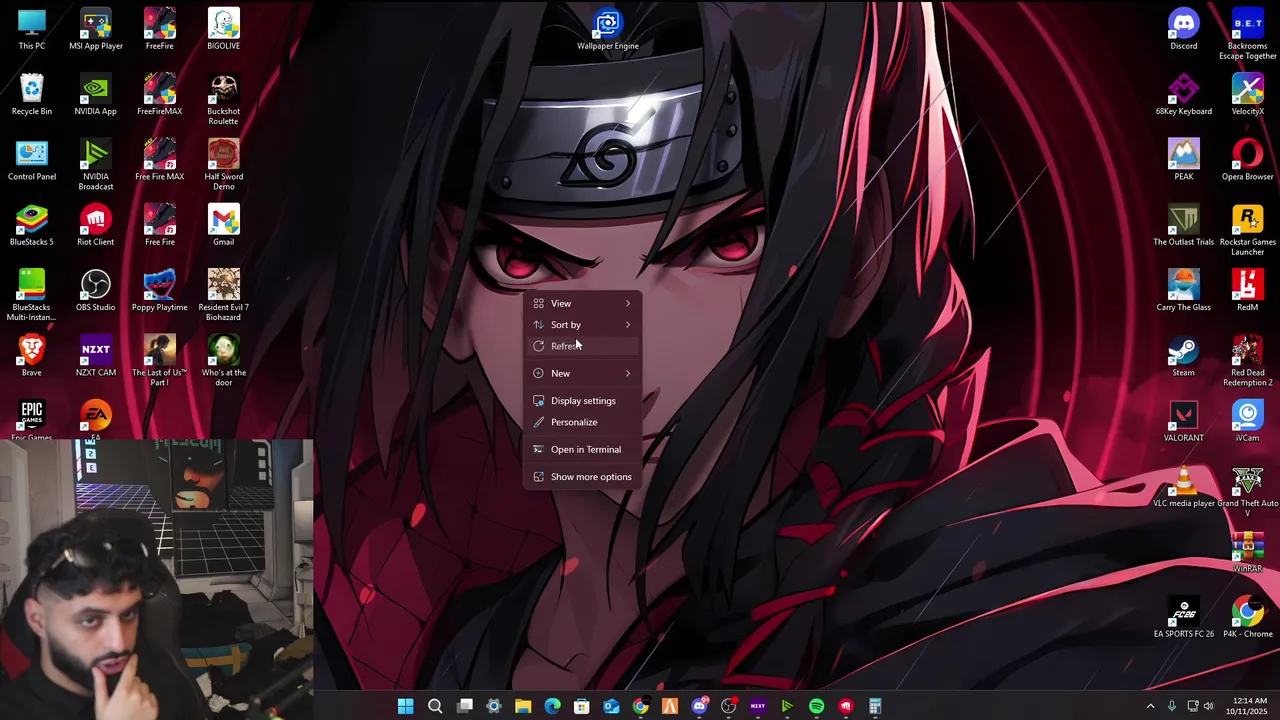Launch Grand Theft Auto V icon
The height and width of the screenshot is (720, 1280).
coord(1248,492)
